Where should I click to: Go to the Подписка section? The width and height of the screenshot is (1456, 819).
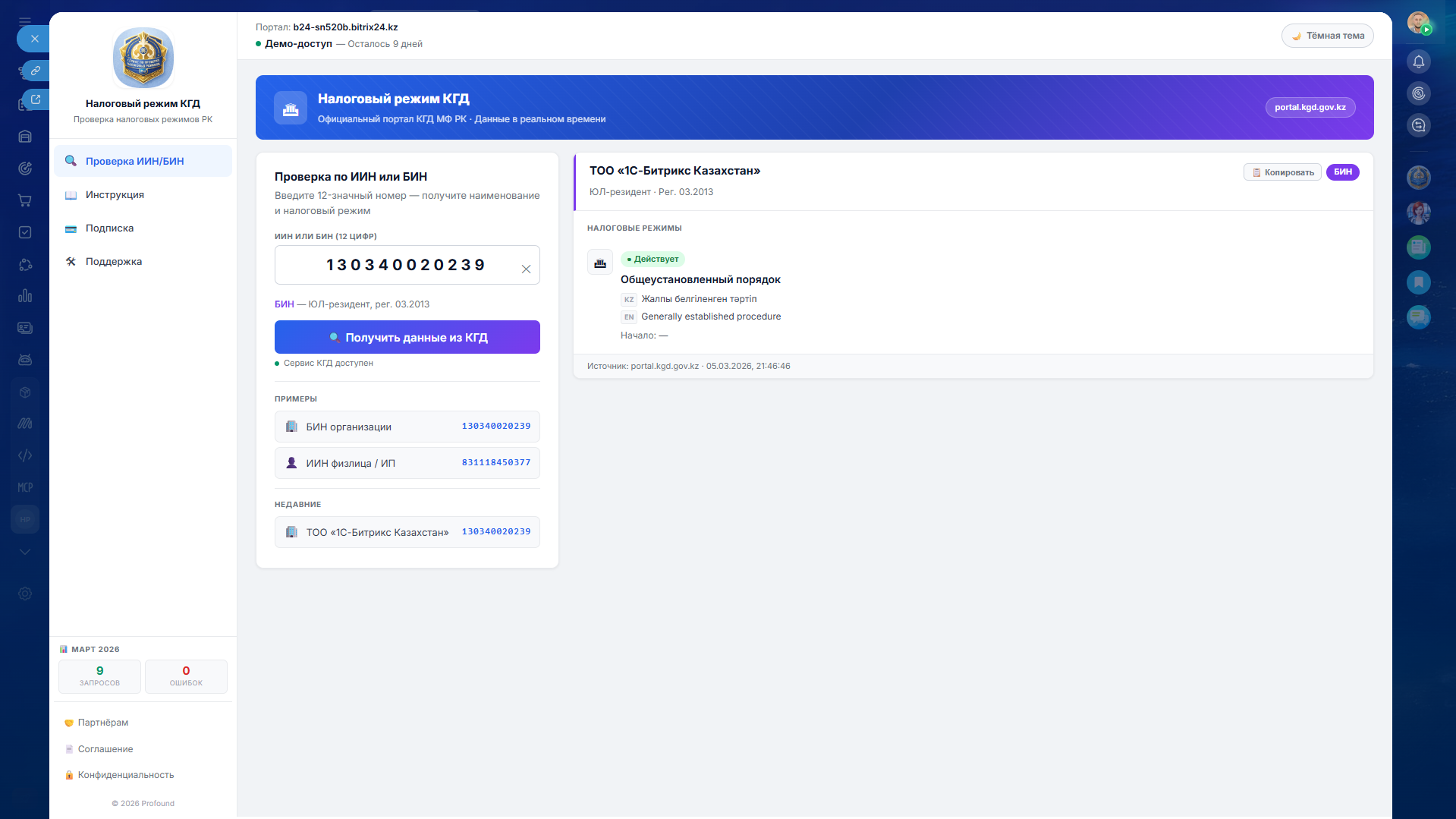tap(109, 228)
